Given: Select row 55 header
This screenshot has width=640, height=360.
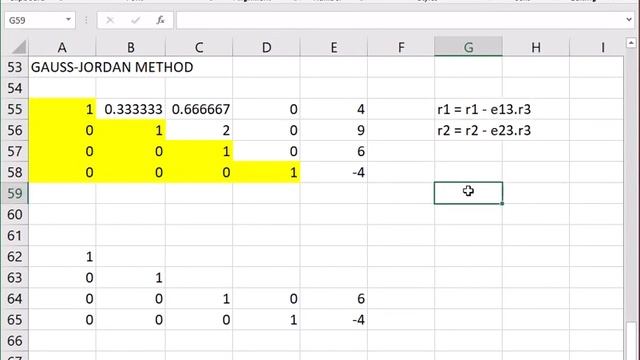Looking at the screenshot, I should pos(14,109).
